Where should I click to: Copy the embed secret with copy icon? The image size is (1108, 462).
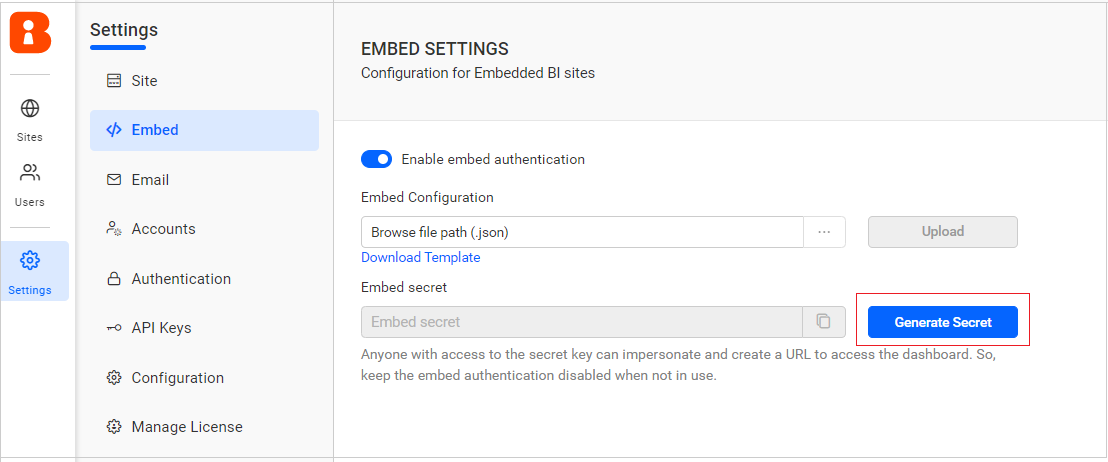(x=824, y=322)
